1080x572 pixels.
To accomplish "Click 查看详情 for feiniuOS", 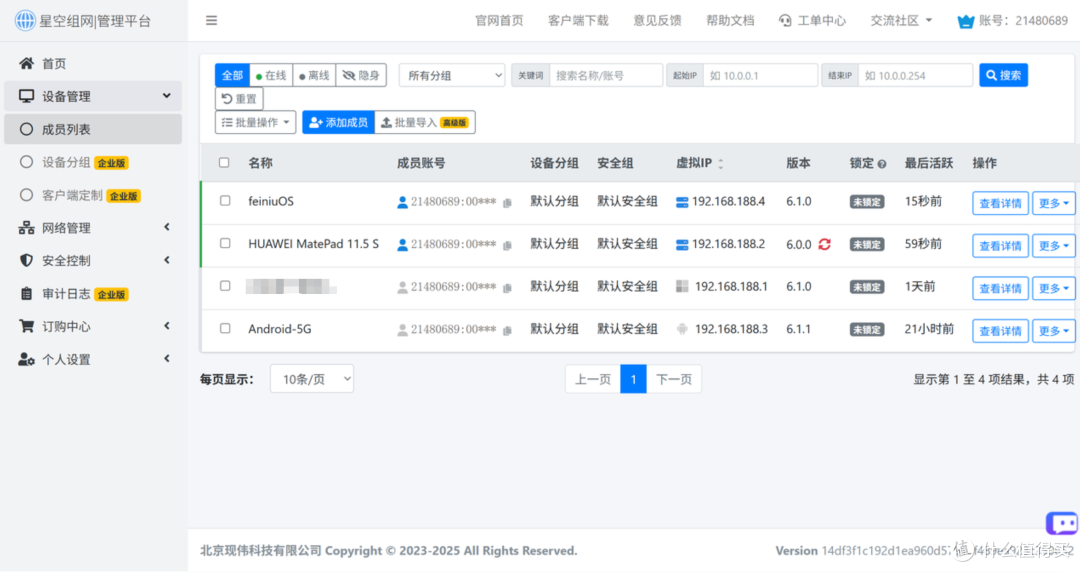I will pyautogui.click(x=1000, y=203).
